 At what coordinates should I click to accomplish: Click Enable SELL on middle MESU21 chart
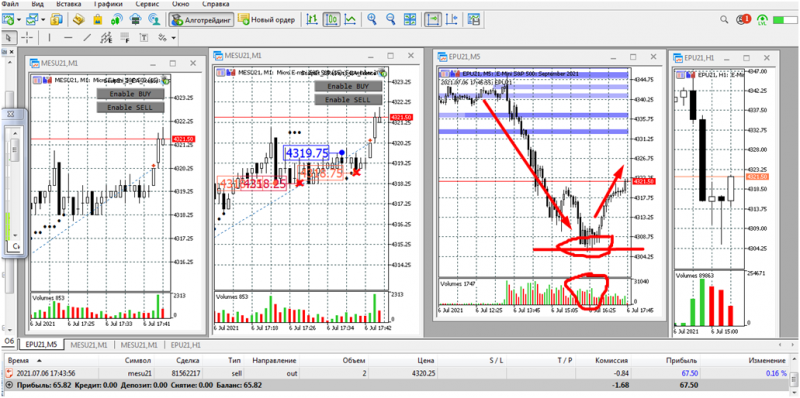click(x=348, y=100)
